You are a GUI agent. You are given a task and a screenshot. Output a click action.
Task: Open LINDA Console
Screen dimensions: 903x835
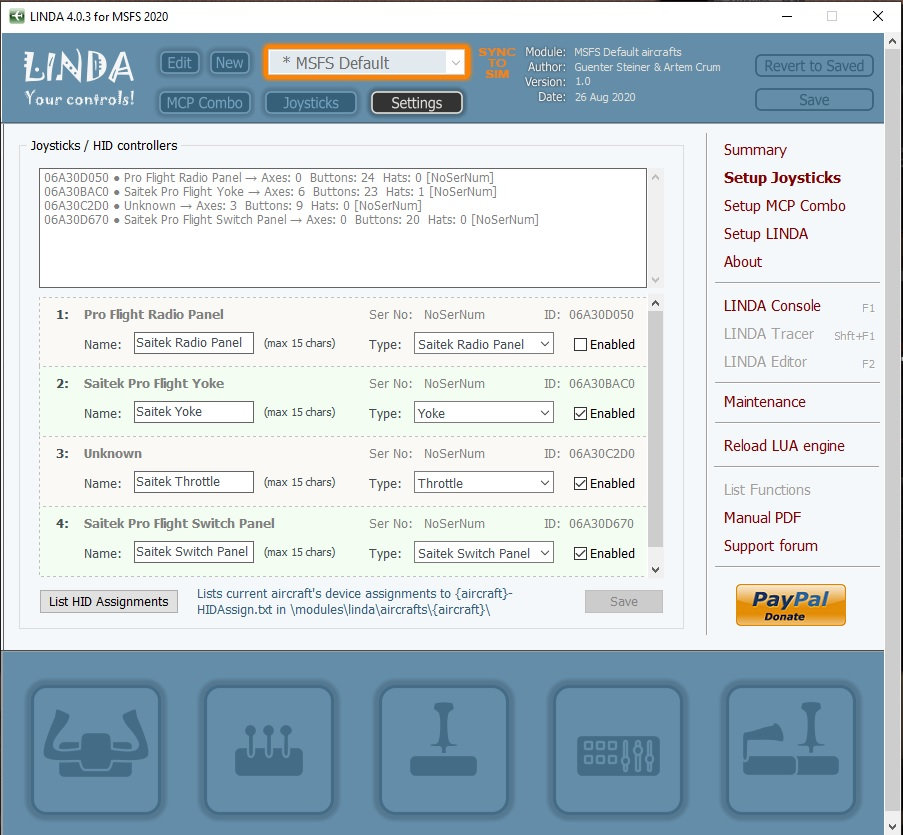coord(772,306)
